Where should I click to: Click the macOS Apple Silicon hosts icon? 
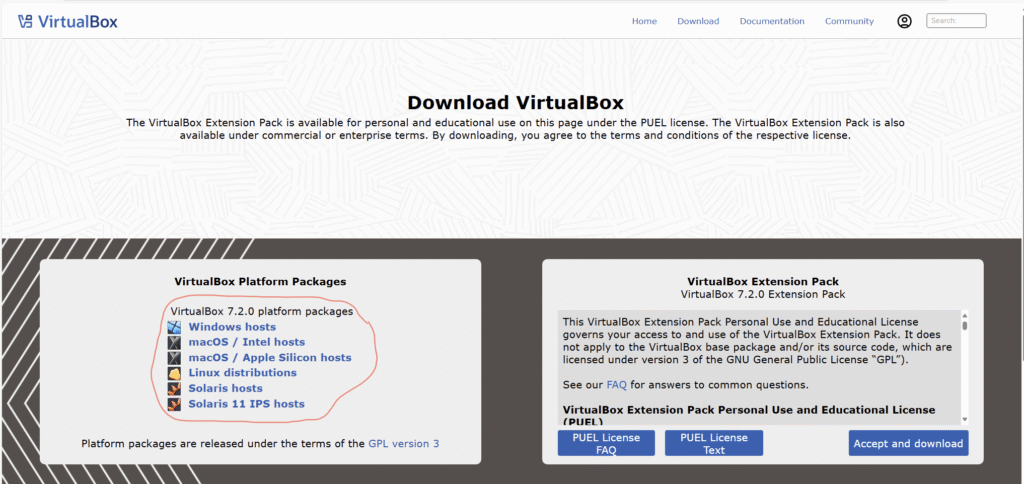[x=175, y=357]
